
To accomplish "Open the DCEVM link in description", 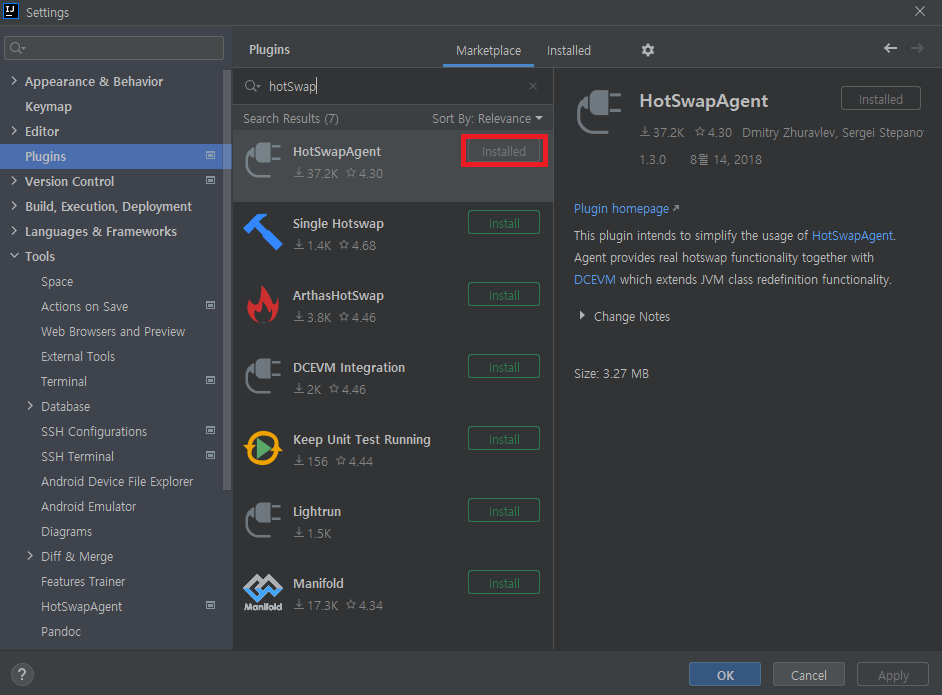I will click(595, 279).
